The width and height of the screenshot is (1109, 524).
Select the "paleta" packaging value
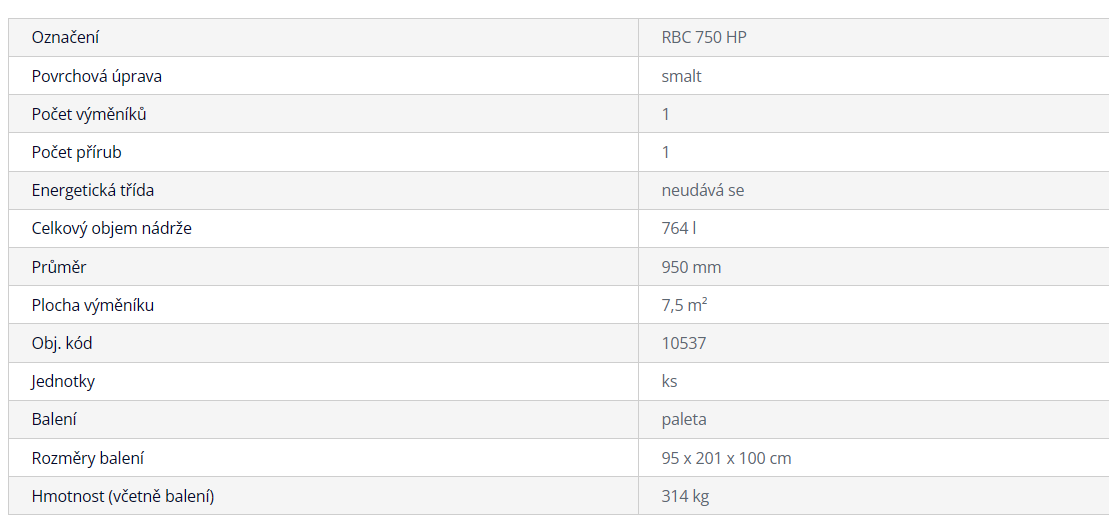[x=684, y=419]
